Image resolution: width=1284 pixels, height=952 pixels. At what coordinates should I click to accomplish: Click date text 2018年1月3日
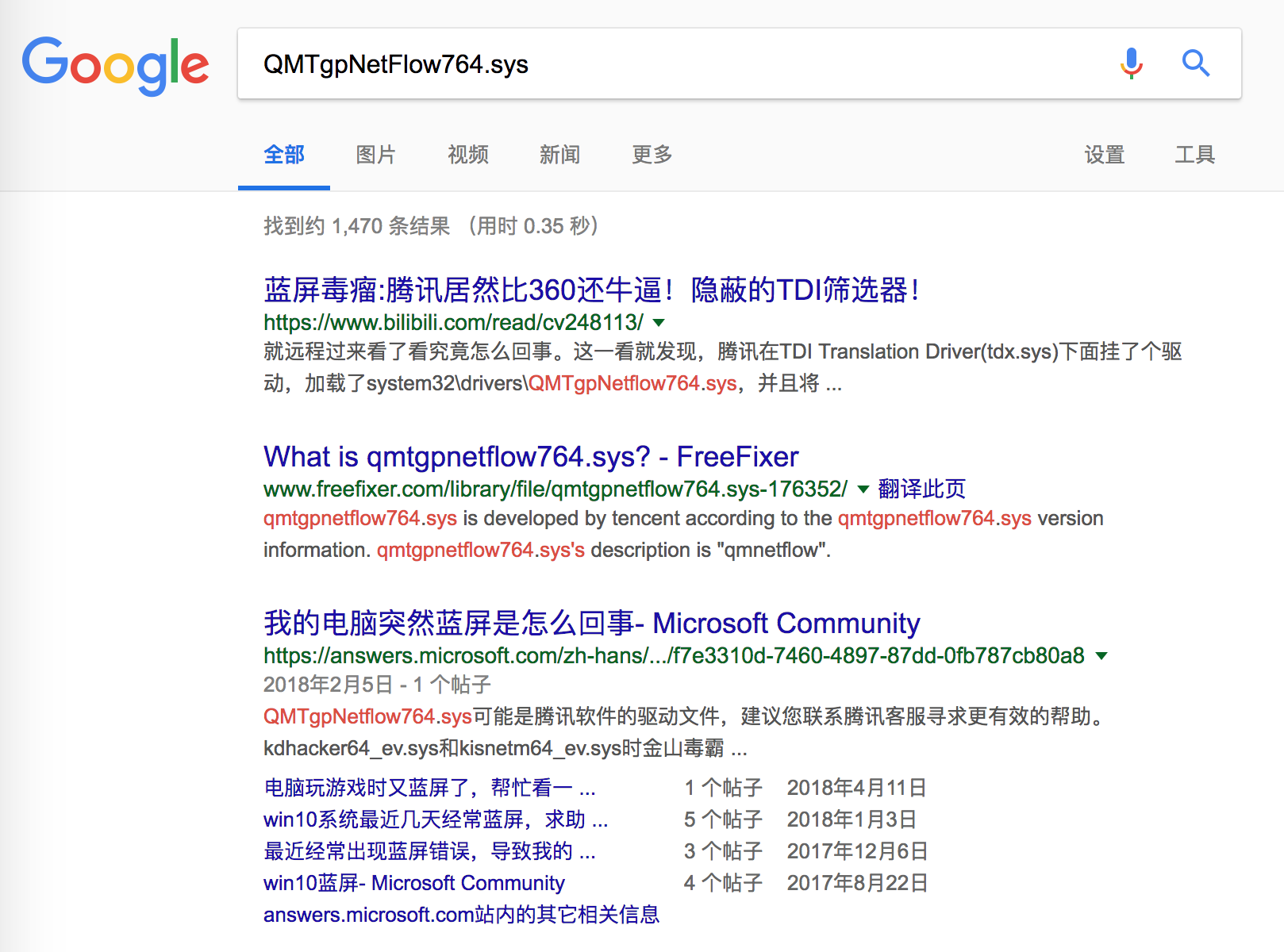coord(852,820)
